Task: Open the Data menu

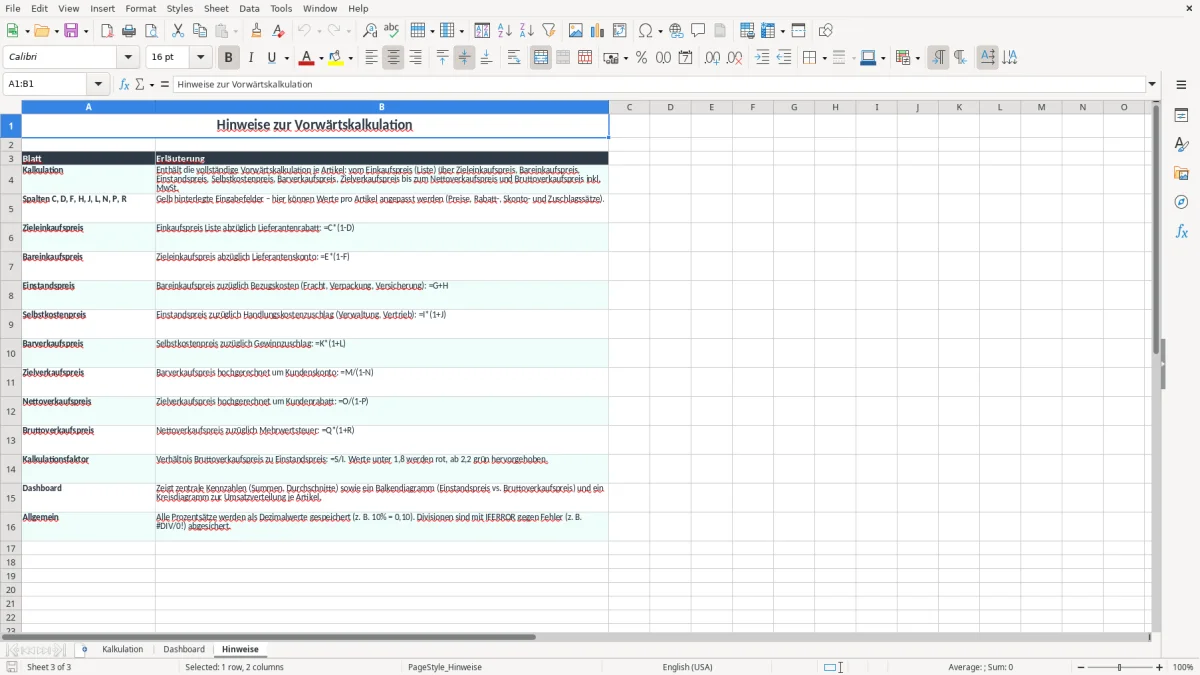Action: [249, 8]
